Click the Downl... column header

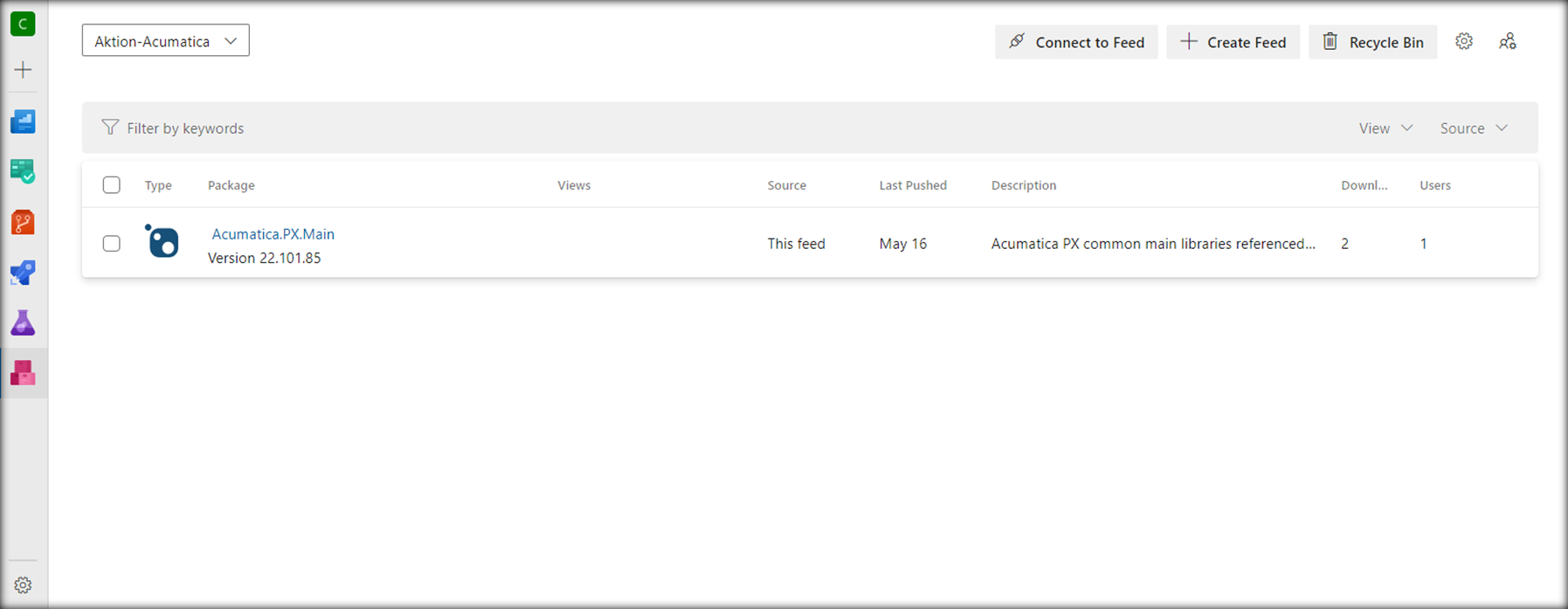[x=1364, y=185]
